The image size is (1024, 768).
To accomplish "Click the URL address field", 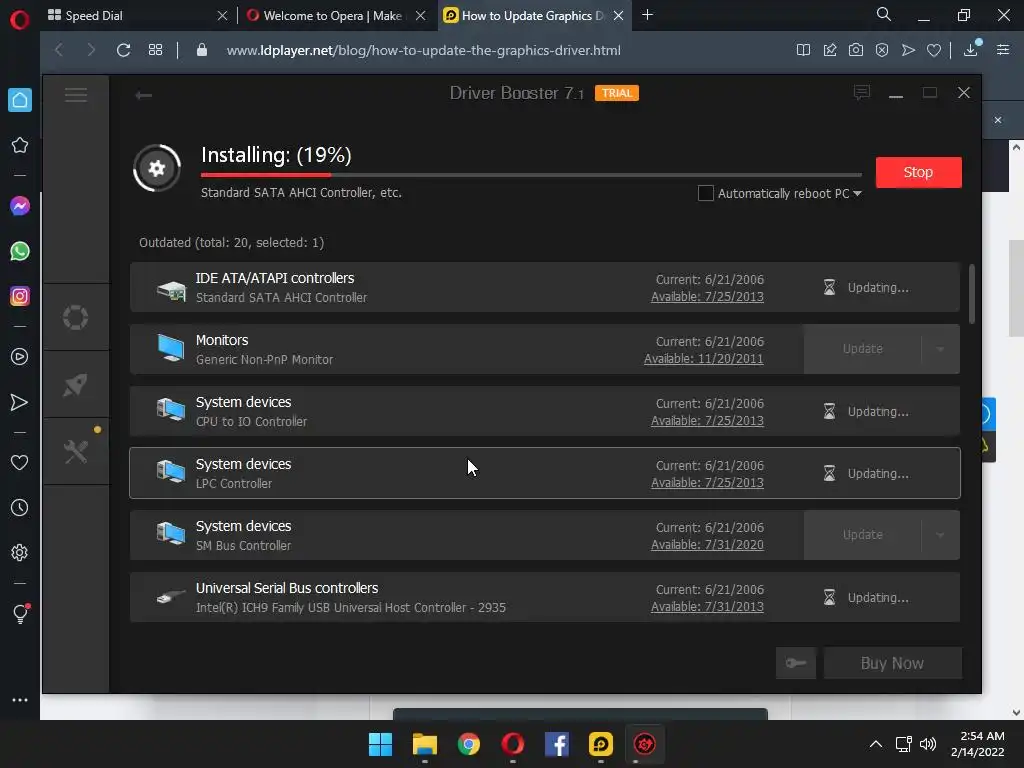I will click(x=423, y=50).
